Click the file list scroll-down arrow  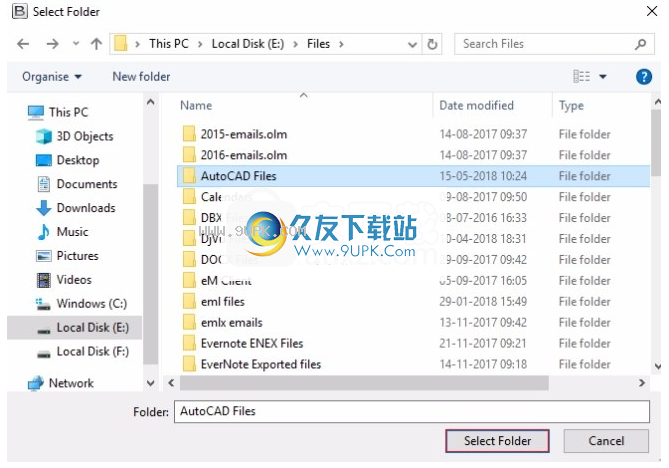[x=657, y=366]
